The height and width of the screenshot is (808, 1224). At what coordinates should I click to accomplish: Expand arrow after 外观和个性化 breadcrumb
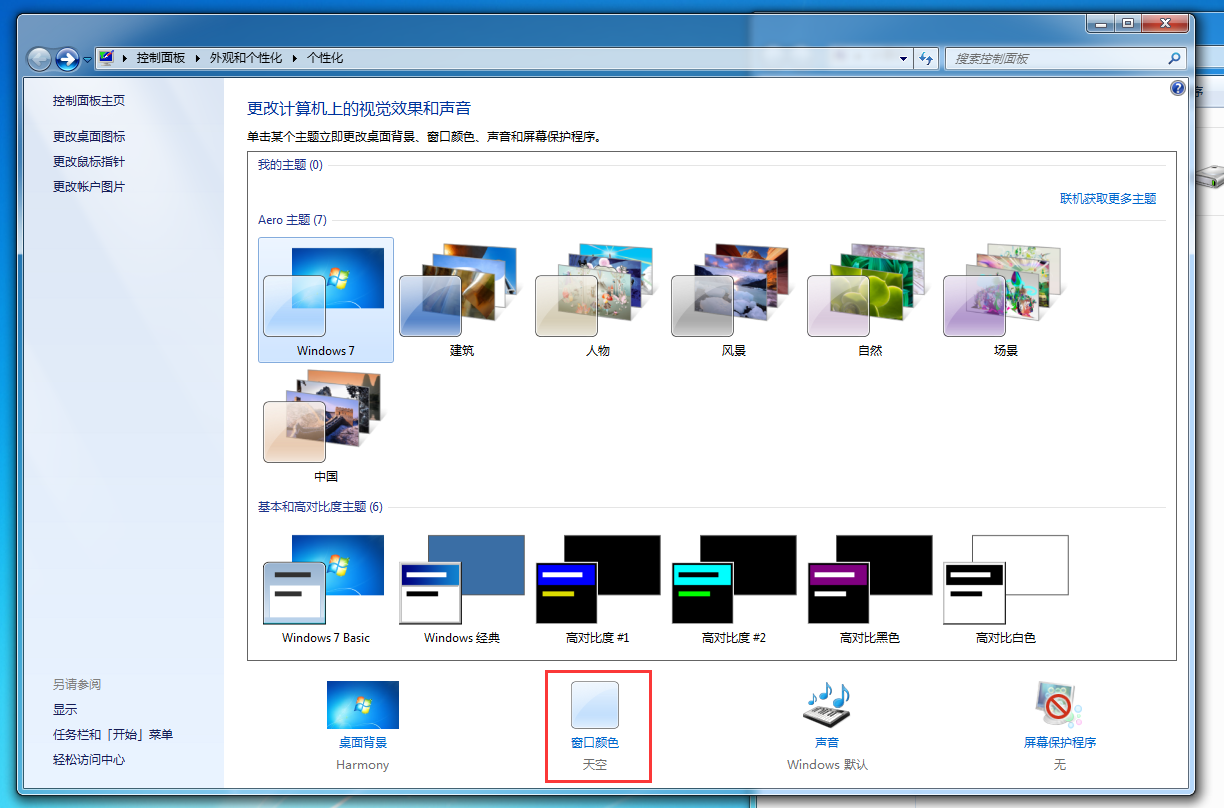[295, 58]
